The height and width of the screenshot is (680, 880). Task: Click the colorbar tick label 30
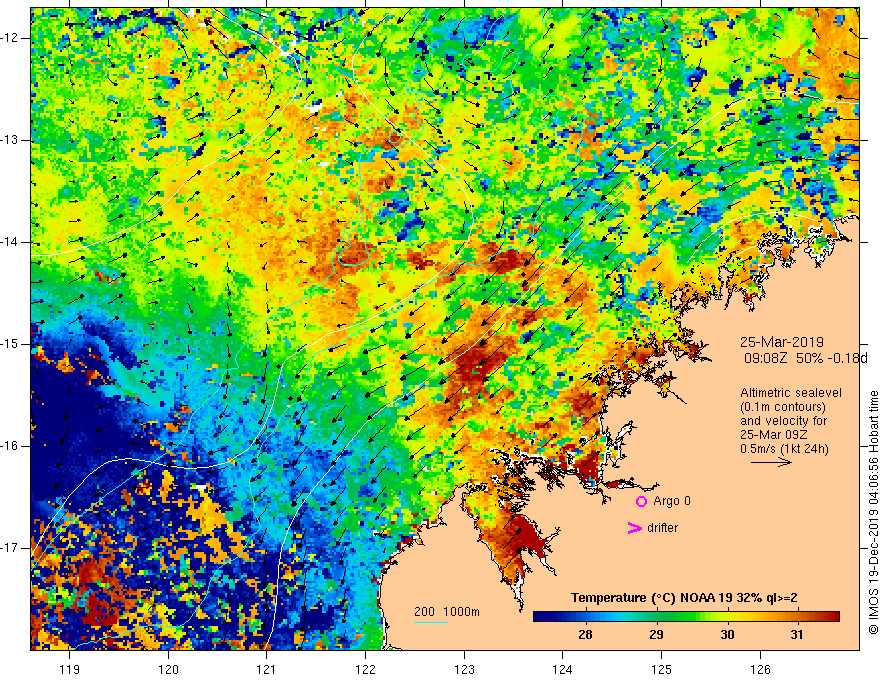click(727, 635)
